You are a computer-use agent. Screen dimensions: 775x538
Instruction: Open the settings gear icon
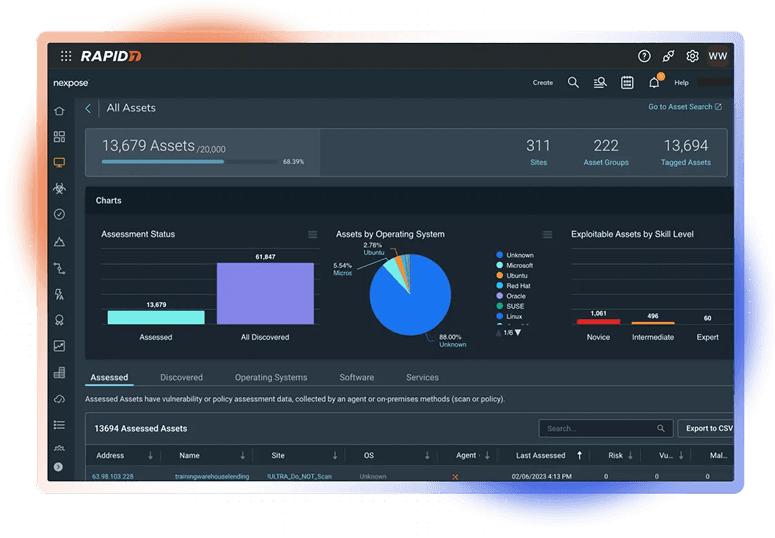tap(692, 56)
